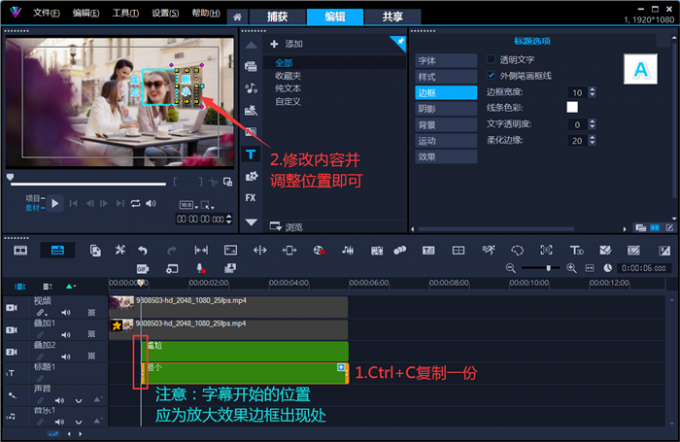Open the 文件 menu
680x442 pixels.
tap(46, 13)
